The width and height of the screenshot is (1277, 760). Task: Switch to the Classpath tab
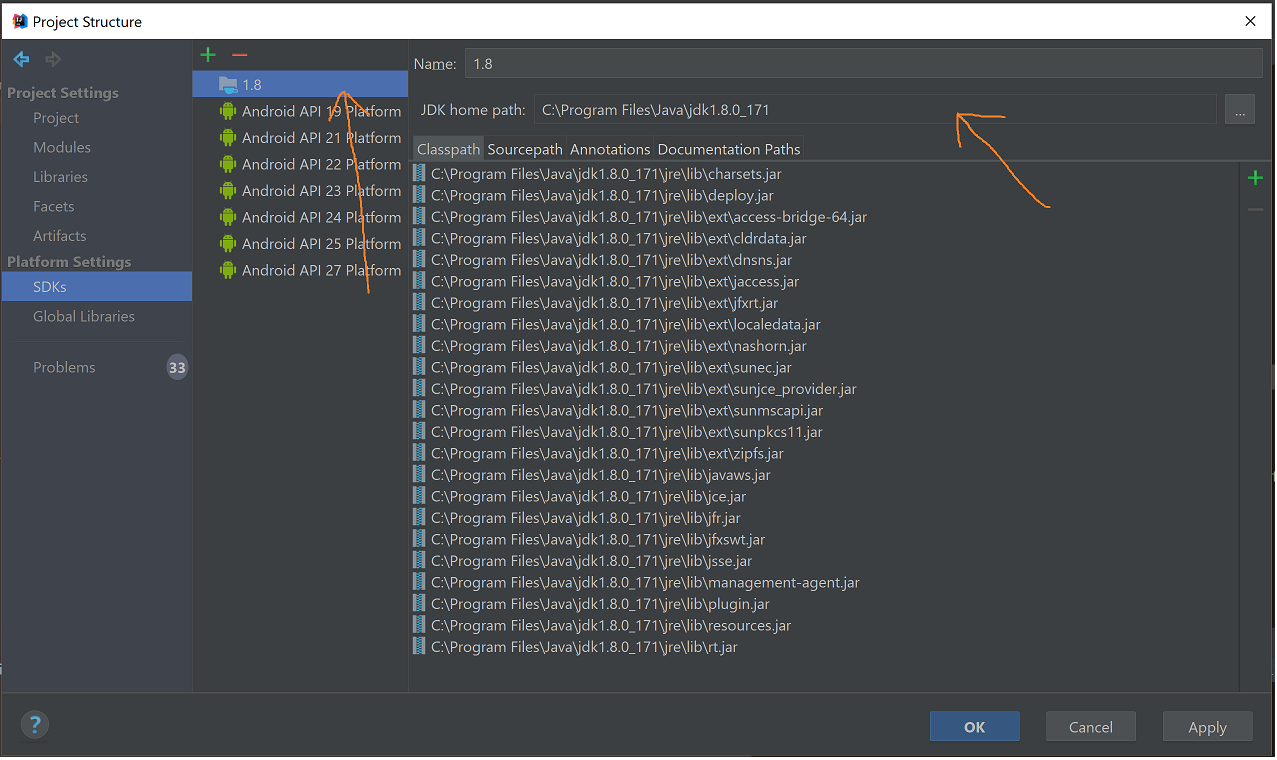tap(449, 149)
